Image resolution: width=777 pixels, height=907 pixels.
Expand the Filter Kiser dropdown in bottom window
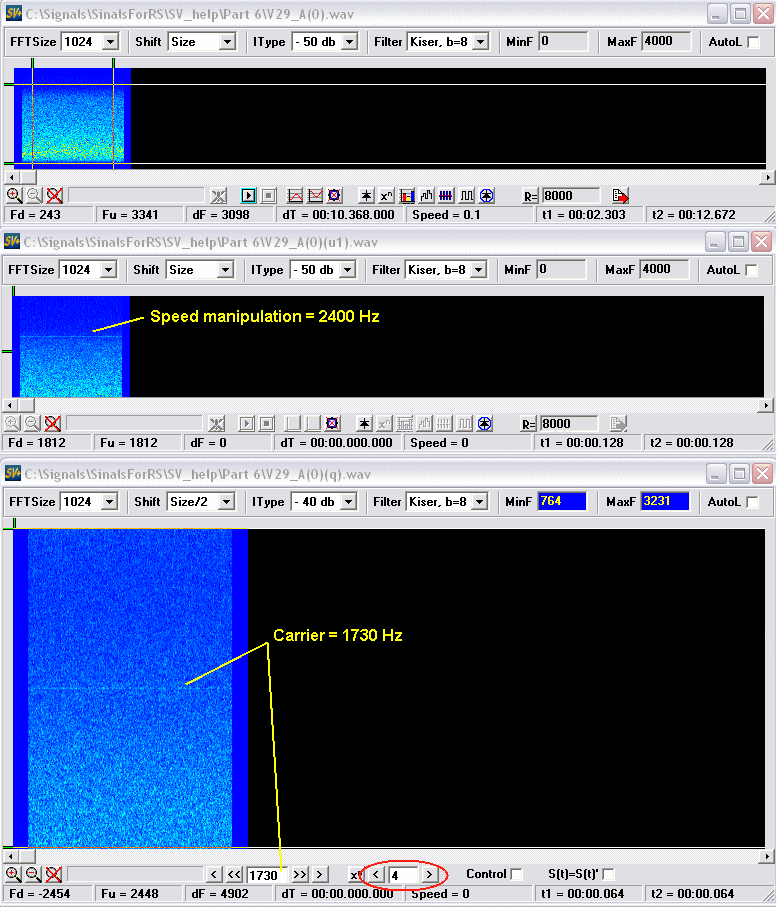click(x=478, y=502)
